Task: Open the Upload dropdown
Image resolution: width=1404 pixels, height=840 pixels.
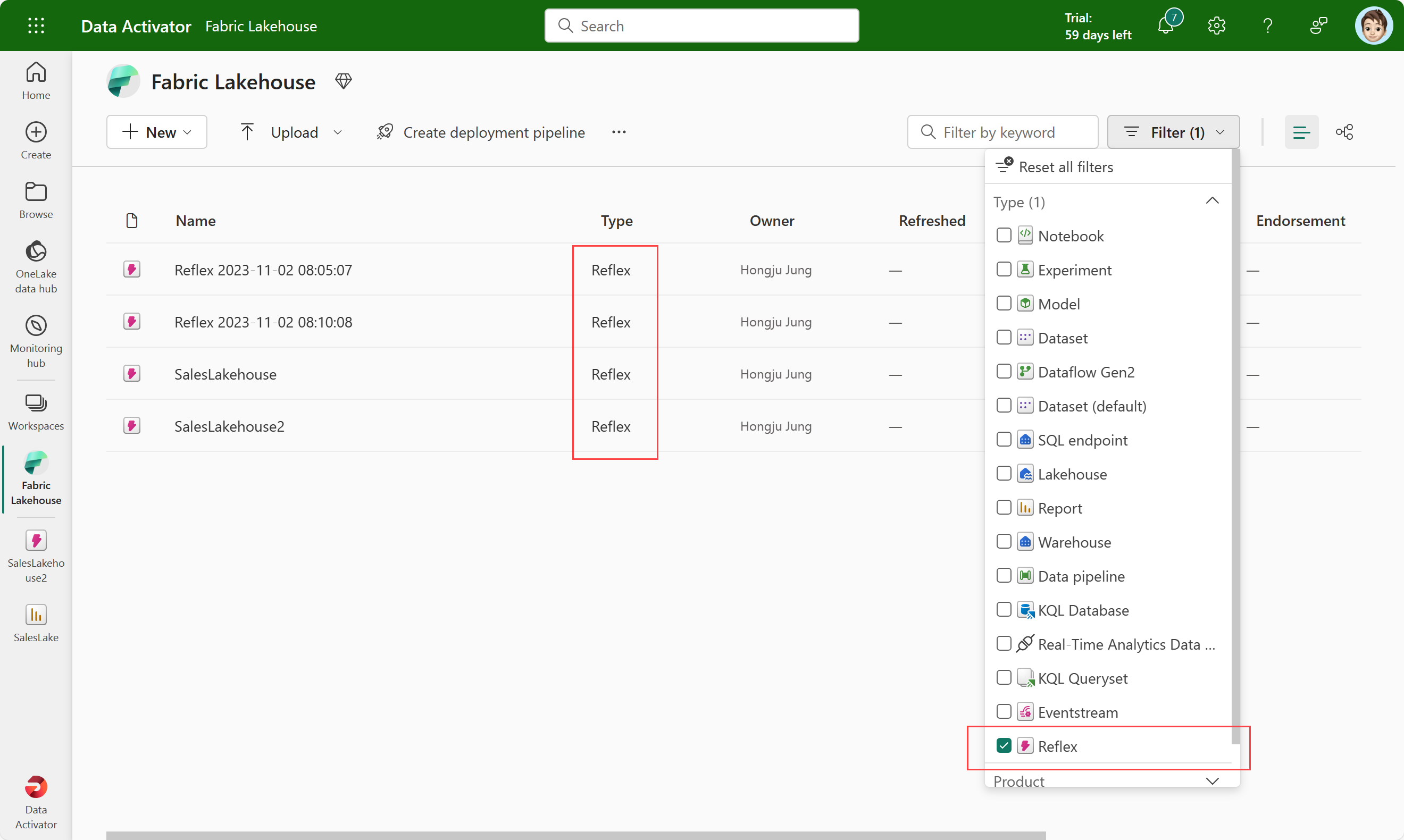Action: (x=291, y=132)
